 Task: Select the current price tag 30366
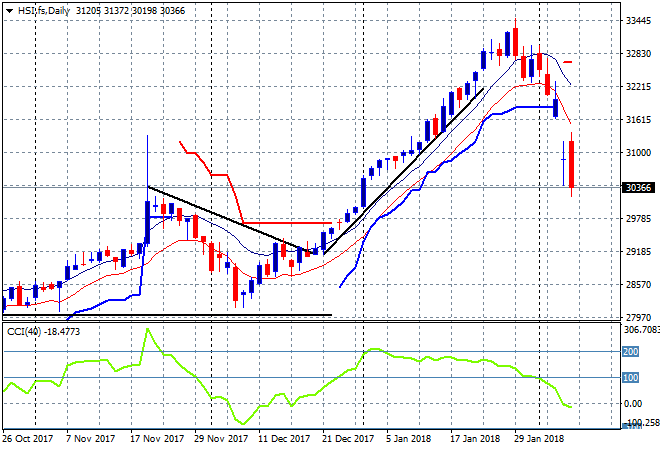tap(637, 186)
